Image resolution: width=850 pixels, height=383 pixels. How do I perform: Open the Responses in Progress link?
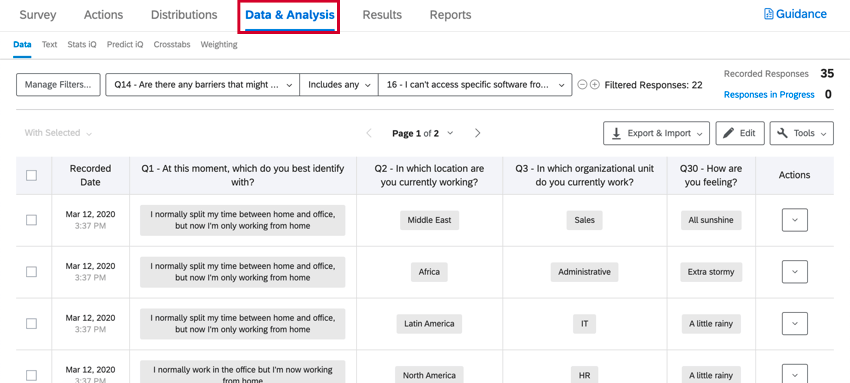(769, 94)
